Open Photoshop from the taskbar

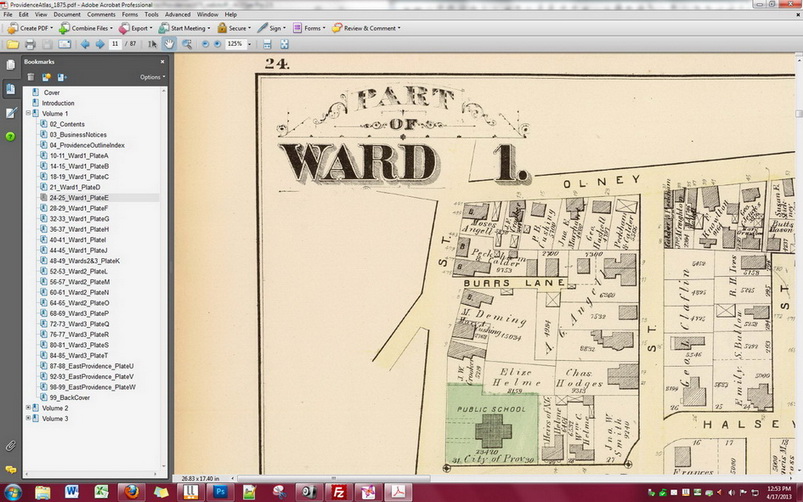[220, 492]
